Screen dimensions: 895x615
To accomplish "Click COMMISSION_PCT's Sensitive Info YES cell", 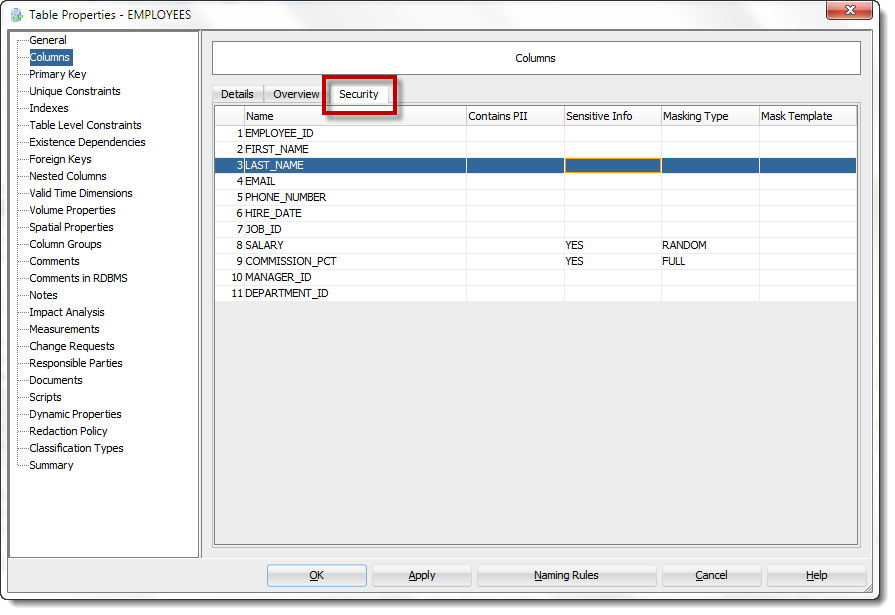I will pos(613,262).
